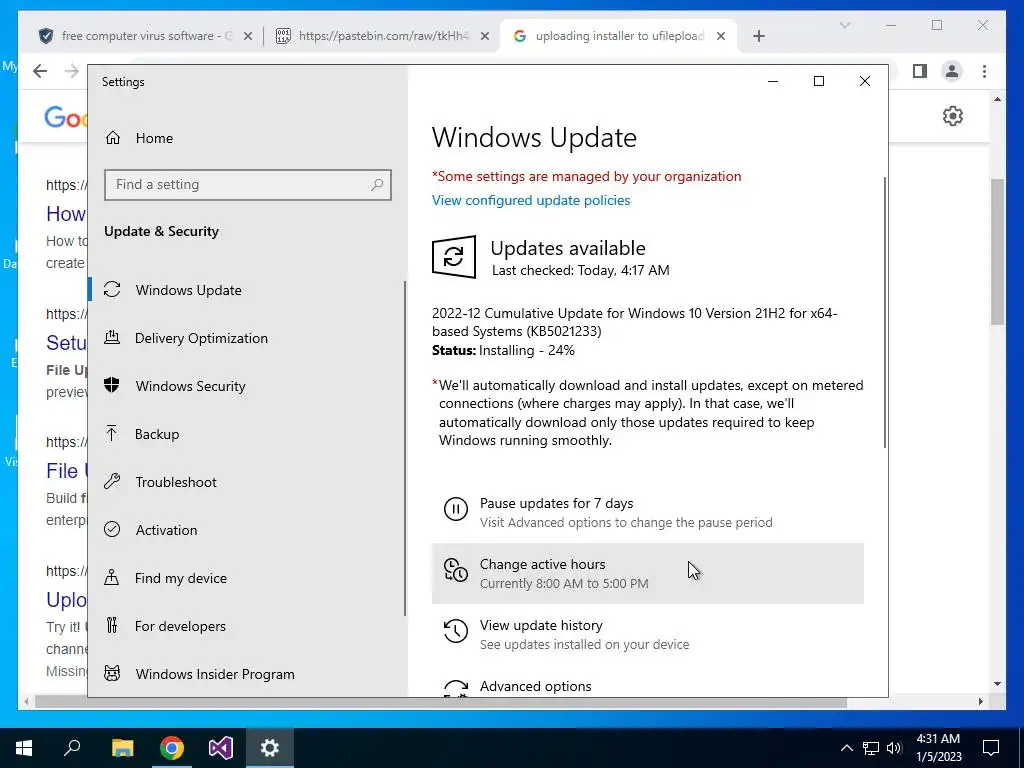The height and width of the screenshot is (768, 1024).
Task: Open Troubleshoot settings
Action: (x=176, y=482)
